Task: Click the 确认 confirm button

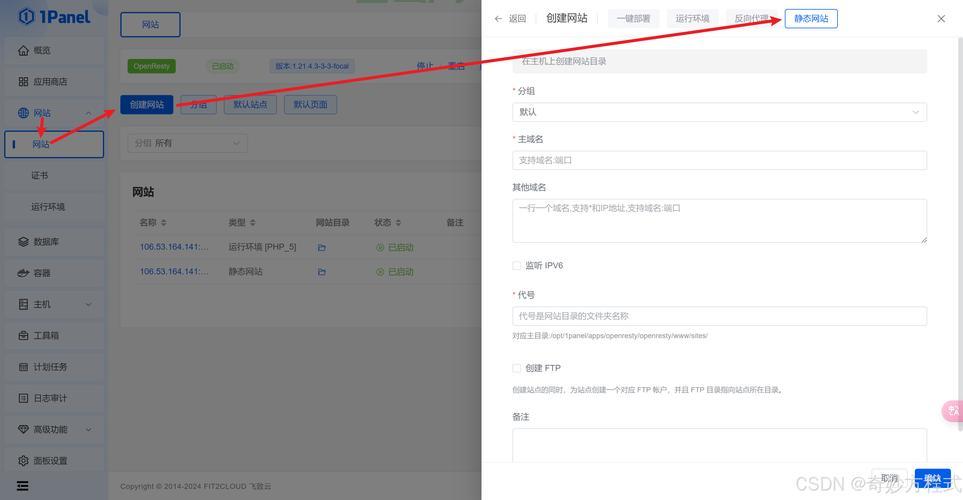Action: coord(932,479)
